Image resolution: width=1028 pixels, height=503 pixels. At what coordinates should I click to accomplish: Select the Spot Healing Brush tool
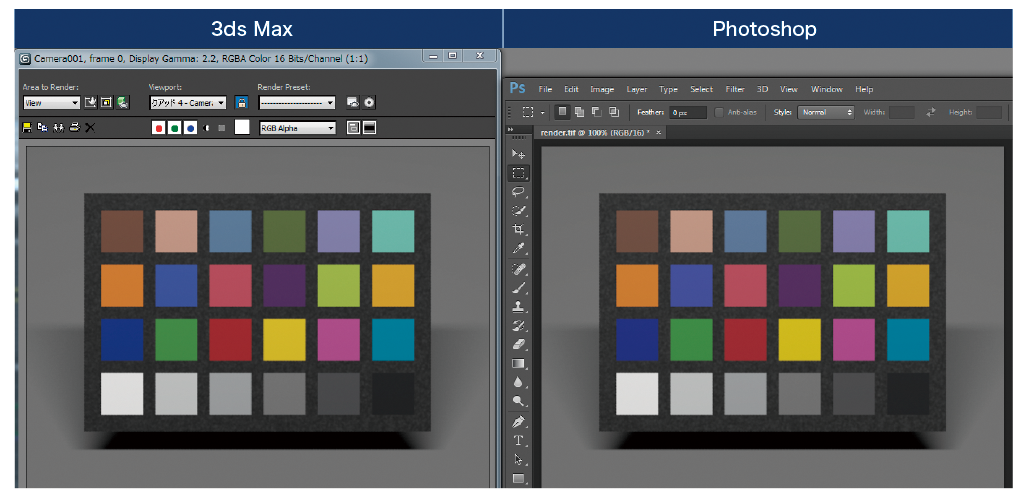click(x=519, y=269)
